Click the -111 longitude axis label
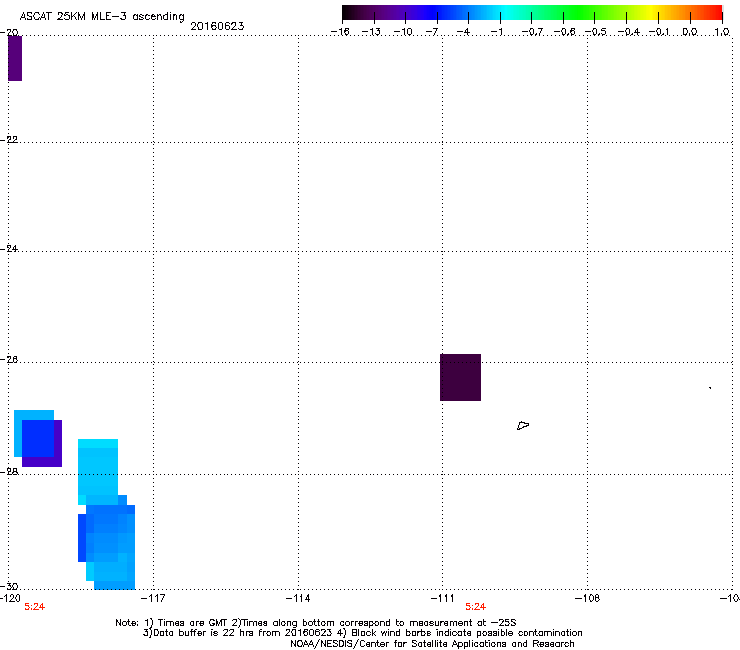The width and height of the screenshot is (740, 650). 442,598
